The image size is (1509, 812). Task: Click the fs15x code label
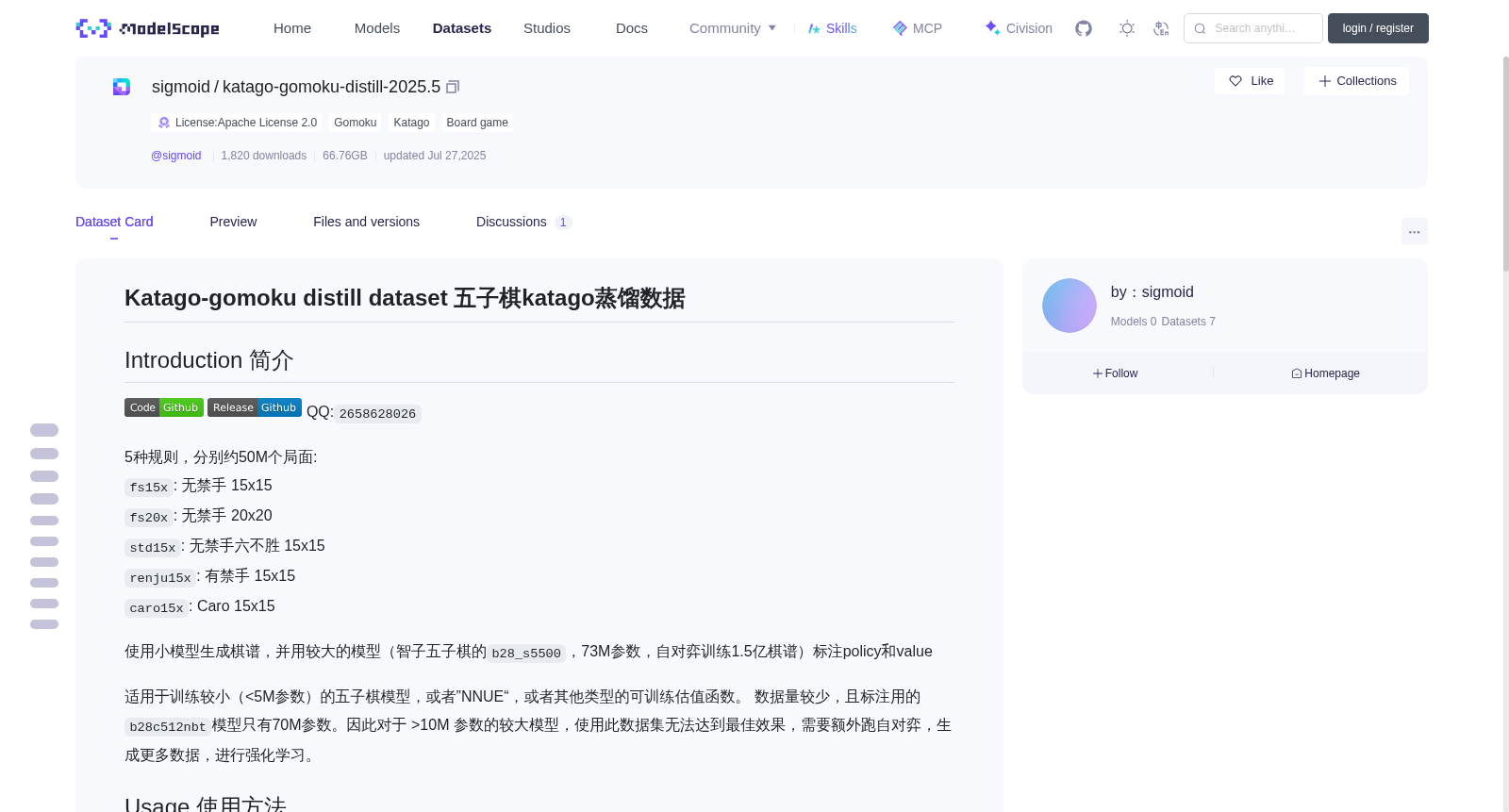point(149,488)
